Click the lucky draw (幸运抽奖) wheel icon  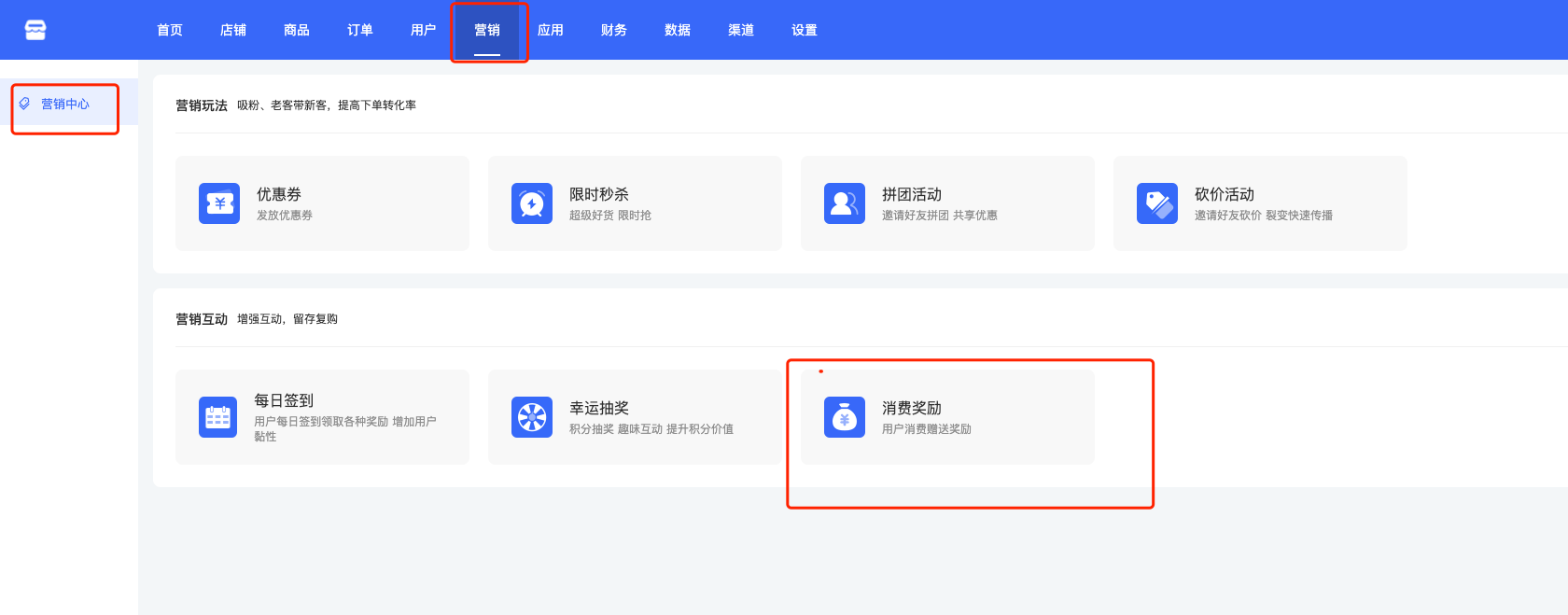(x=532, y=417)
